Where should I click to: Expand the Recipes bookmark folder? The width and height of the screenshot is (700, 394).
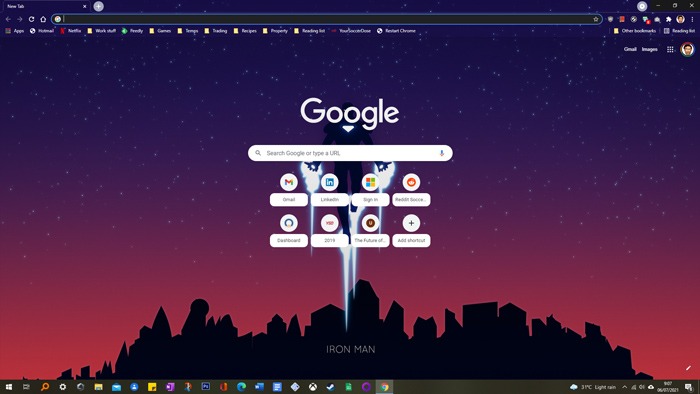tap(245, 31)
